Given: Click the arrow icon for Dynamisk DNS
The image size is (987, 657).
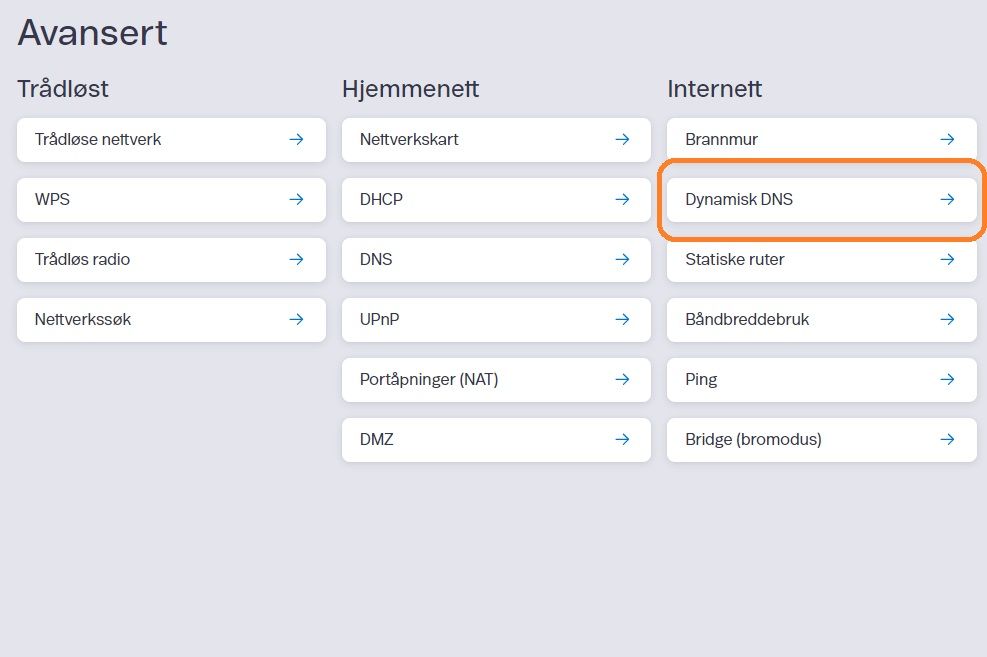Looking at the screenshot, I should (x=946, y=199).
